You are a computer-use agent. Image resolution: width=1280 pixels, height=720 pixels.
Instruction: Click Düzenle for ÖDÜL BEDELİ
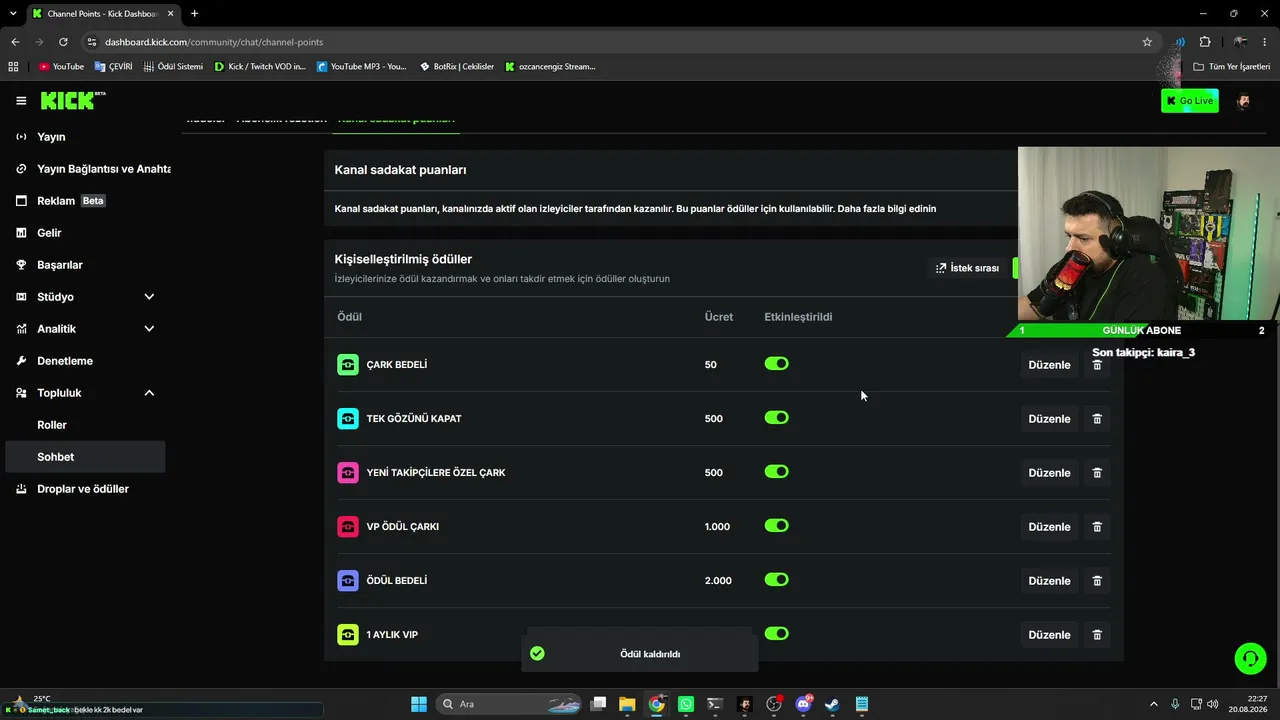point(1049,581)
